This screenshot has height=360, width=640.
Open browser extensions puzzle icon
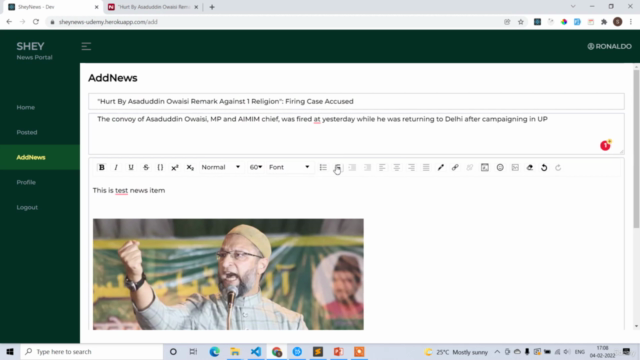pos(604,22)
